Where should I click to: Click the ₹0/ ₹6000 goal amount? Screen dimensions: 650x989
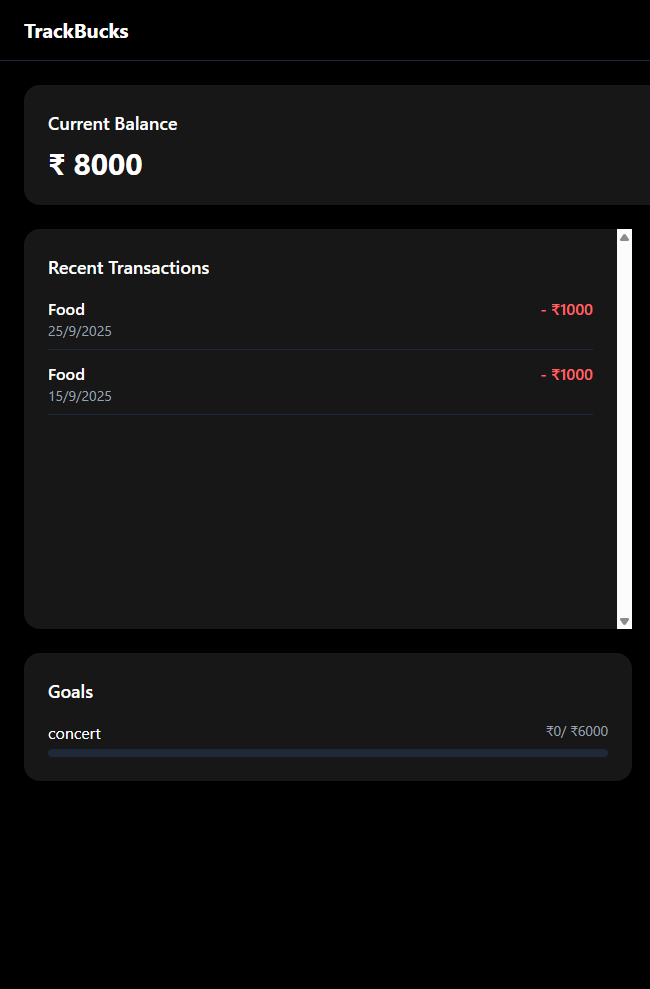(x=577, y=731)
